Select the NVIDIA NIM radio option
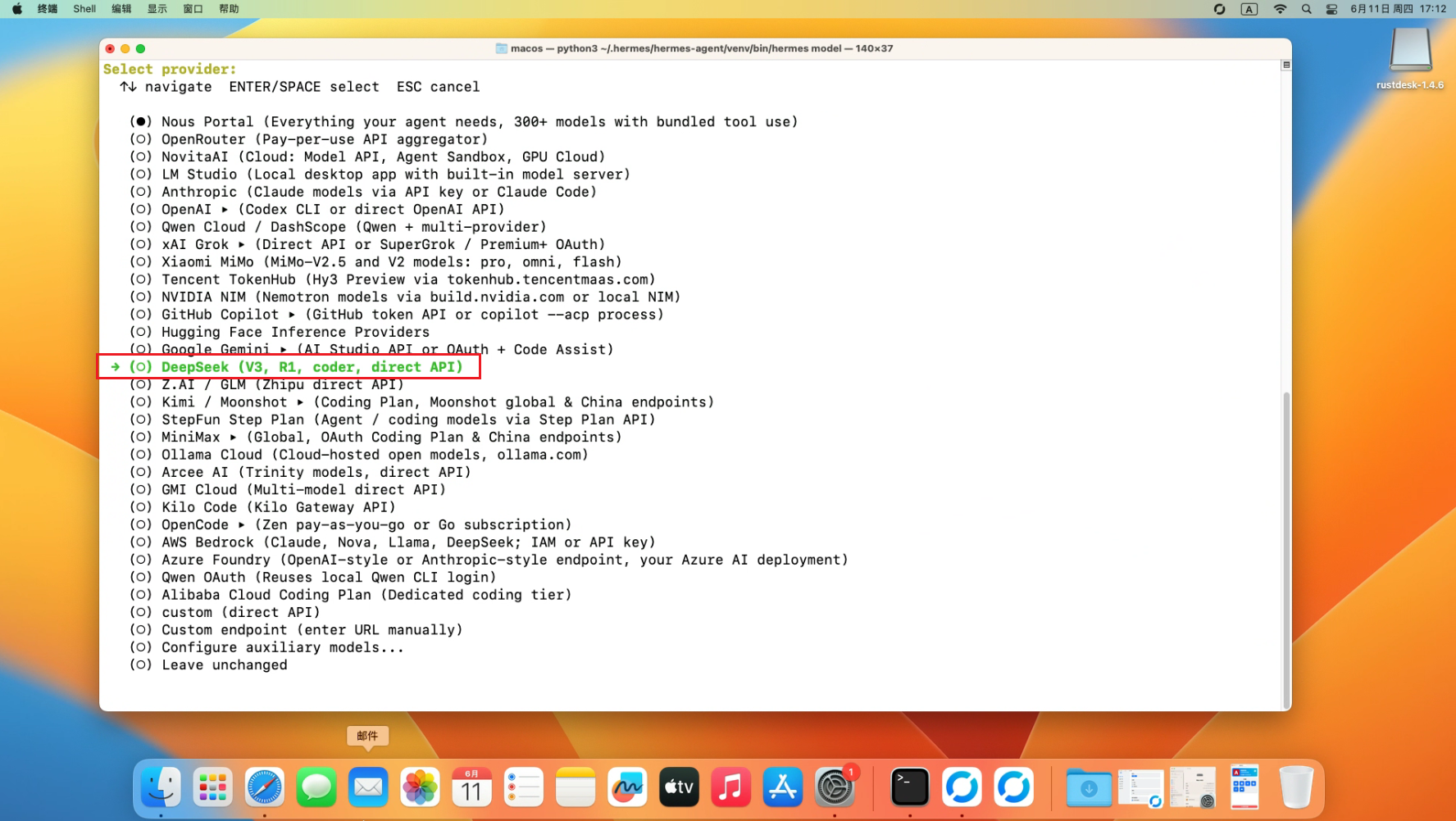 point(141,297)
